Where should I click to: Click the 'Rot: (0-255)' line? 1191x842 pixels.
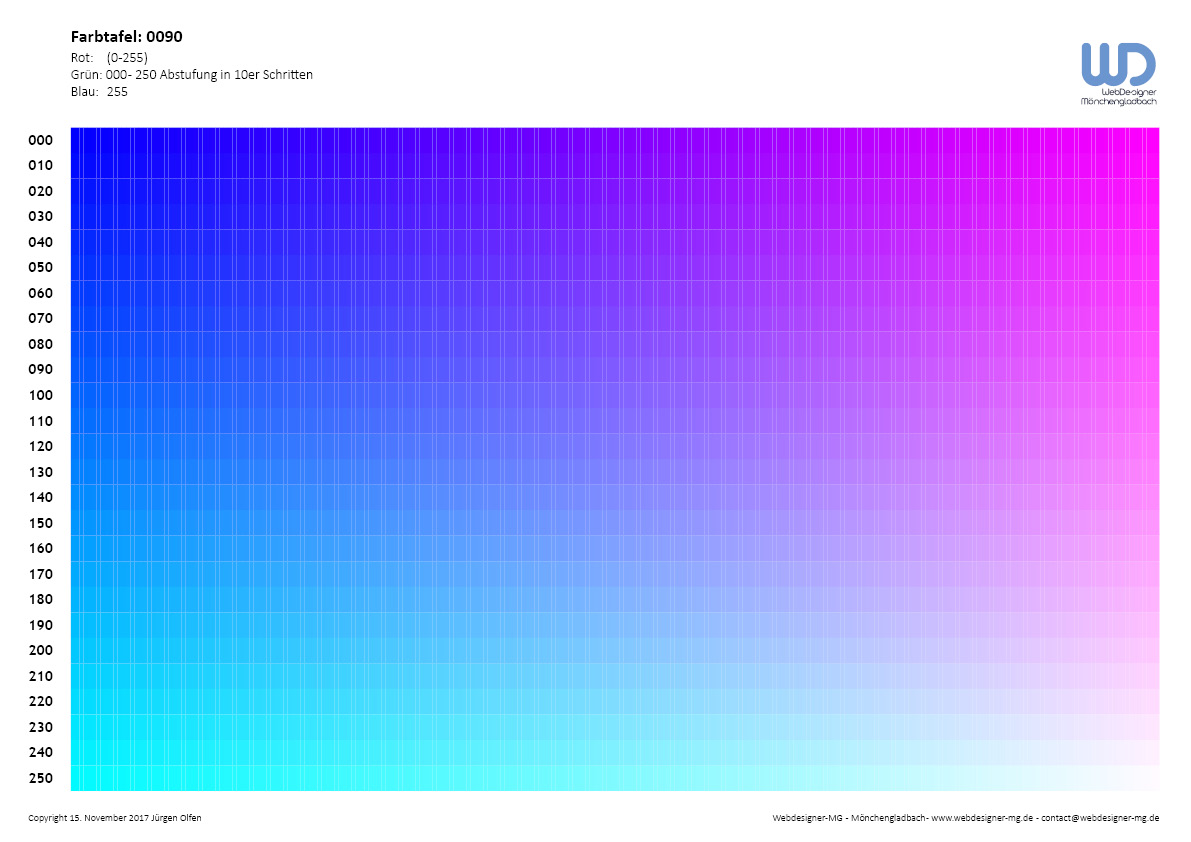pyautogui.click(x=109, y=58)
